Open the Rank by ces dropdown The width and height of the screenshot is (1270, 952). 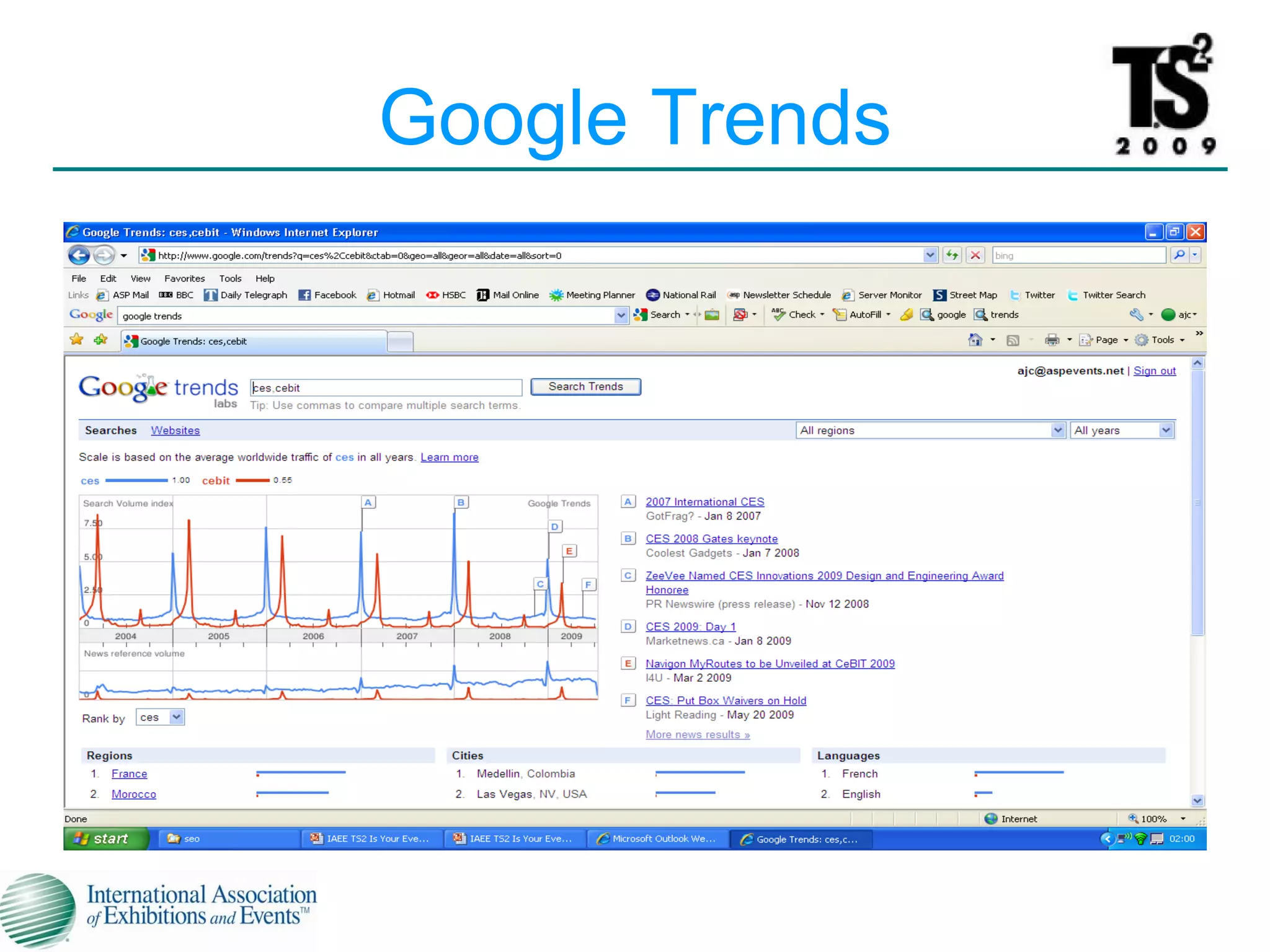pyautogui.click(x=160, y=717)
